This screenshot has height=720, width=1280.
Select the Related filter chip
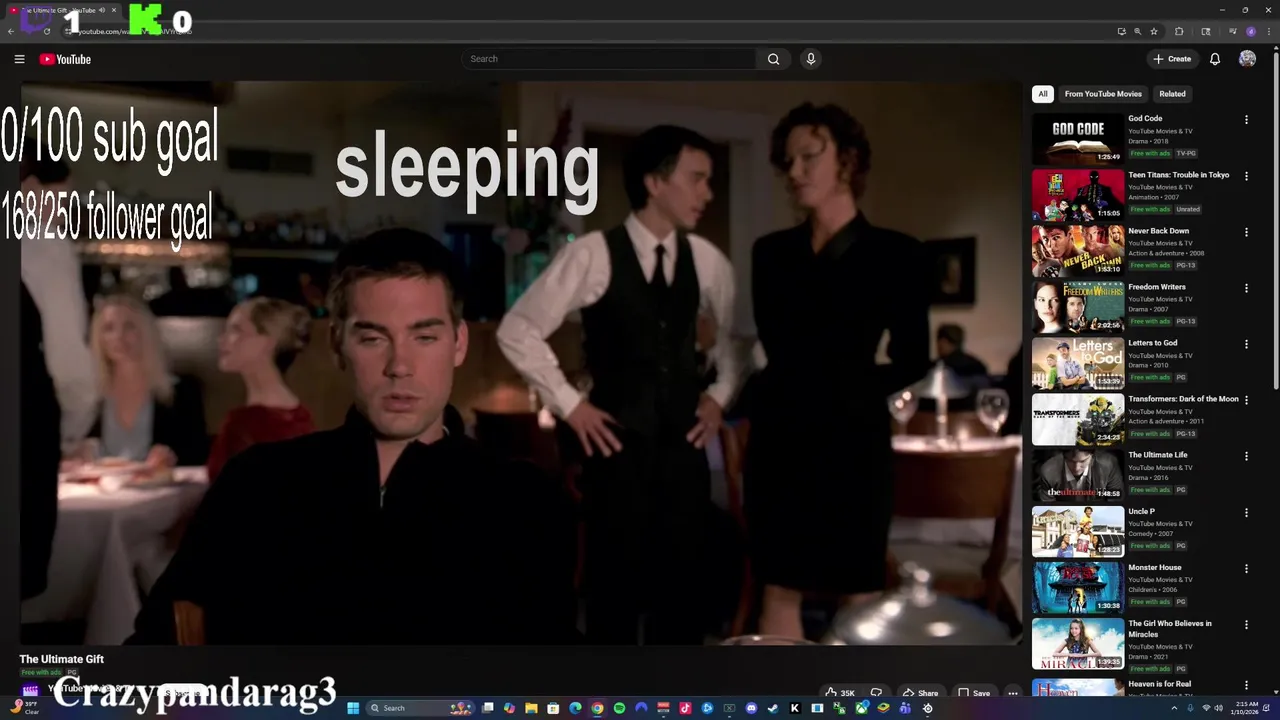pos(1172,94)
